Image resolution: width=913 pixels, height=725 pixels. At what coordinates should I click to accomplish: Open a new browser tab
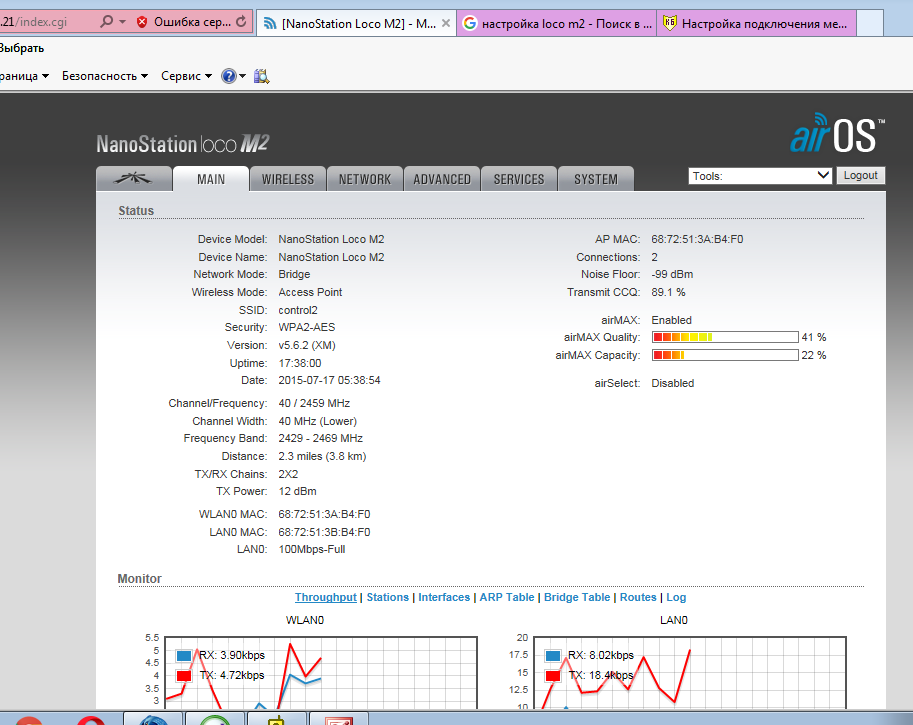click(x=870, y=23)
